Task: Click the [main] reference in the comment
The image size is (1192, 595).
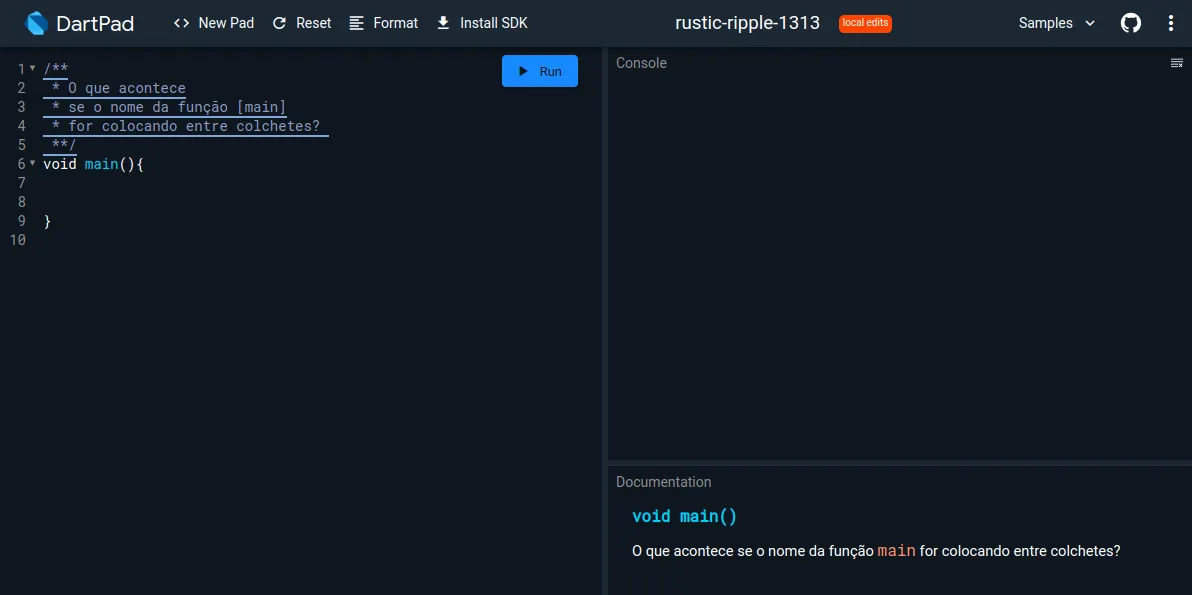Action: click(x=262, y=106)
